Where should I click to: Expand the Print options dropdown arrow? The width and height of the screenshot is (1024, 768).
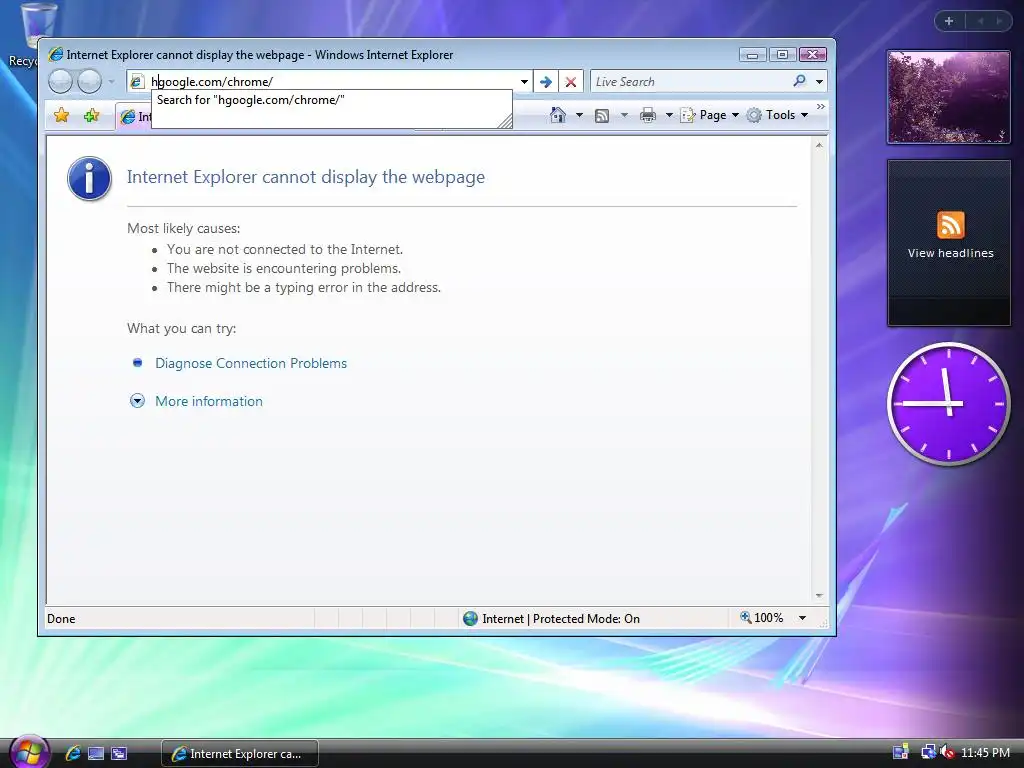(x=669, y=115)
